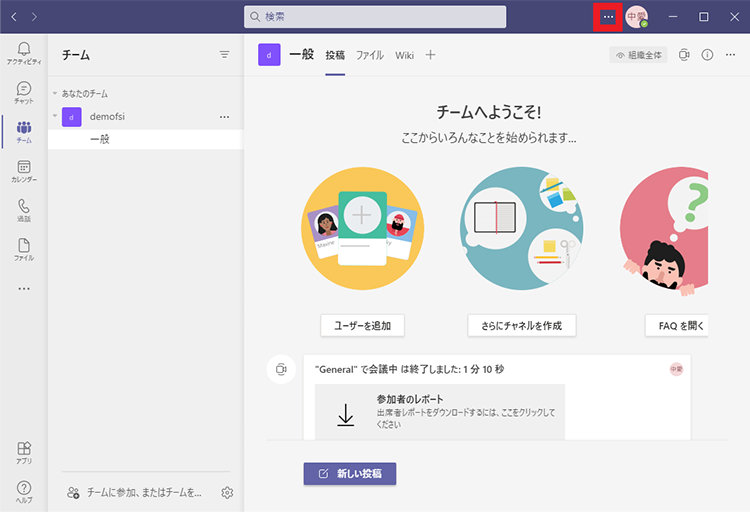Switch to the Wiki tab

[404, 55]
